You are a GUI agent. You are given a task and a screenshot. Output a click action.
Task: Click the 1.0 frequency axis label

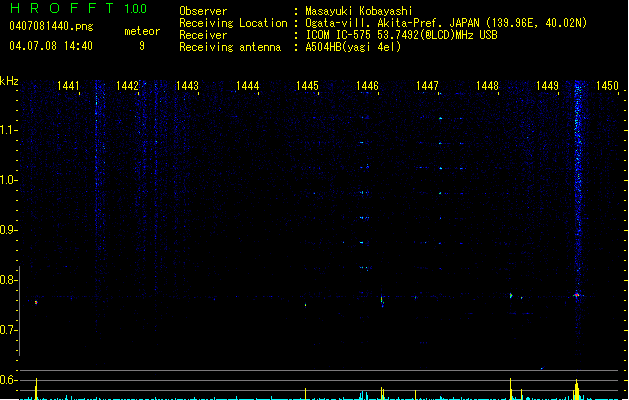coord(8,180)
